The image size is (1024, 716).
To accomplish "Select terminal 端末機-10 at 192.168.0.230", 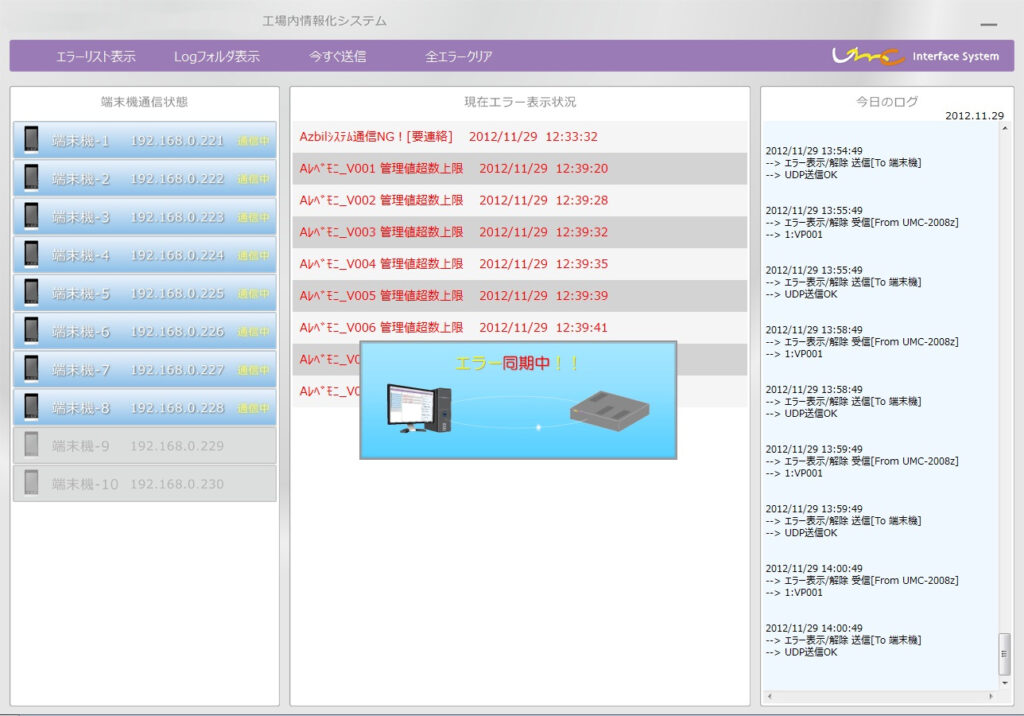I will (x=144, y=484).
